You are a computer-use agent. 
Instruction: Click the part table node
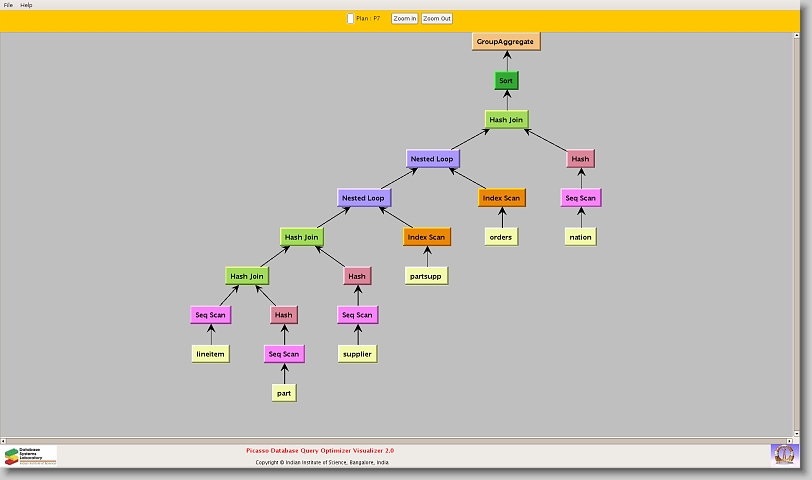coord(284,393)
